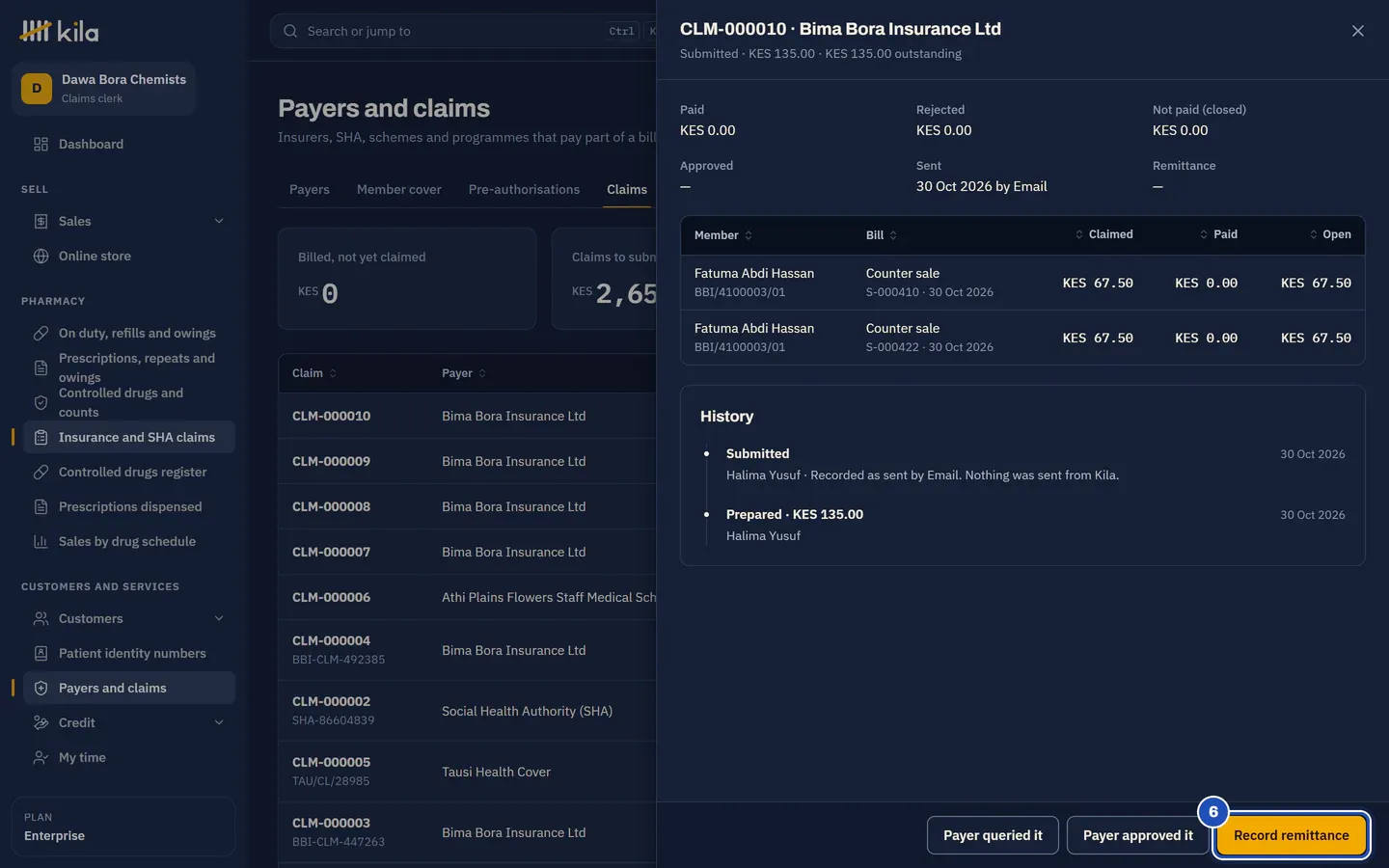Expand the Credit section chevron
The width and height of the screenshot is (1389, 868).
click(x=219, y=722)
